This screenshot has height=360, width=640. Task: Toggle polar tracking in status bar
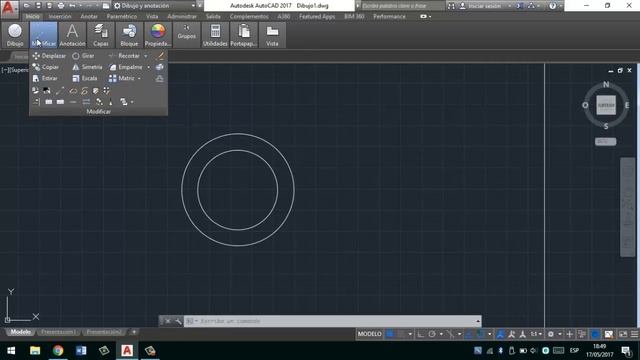click(x=432, y=334)
